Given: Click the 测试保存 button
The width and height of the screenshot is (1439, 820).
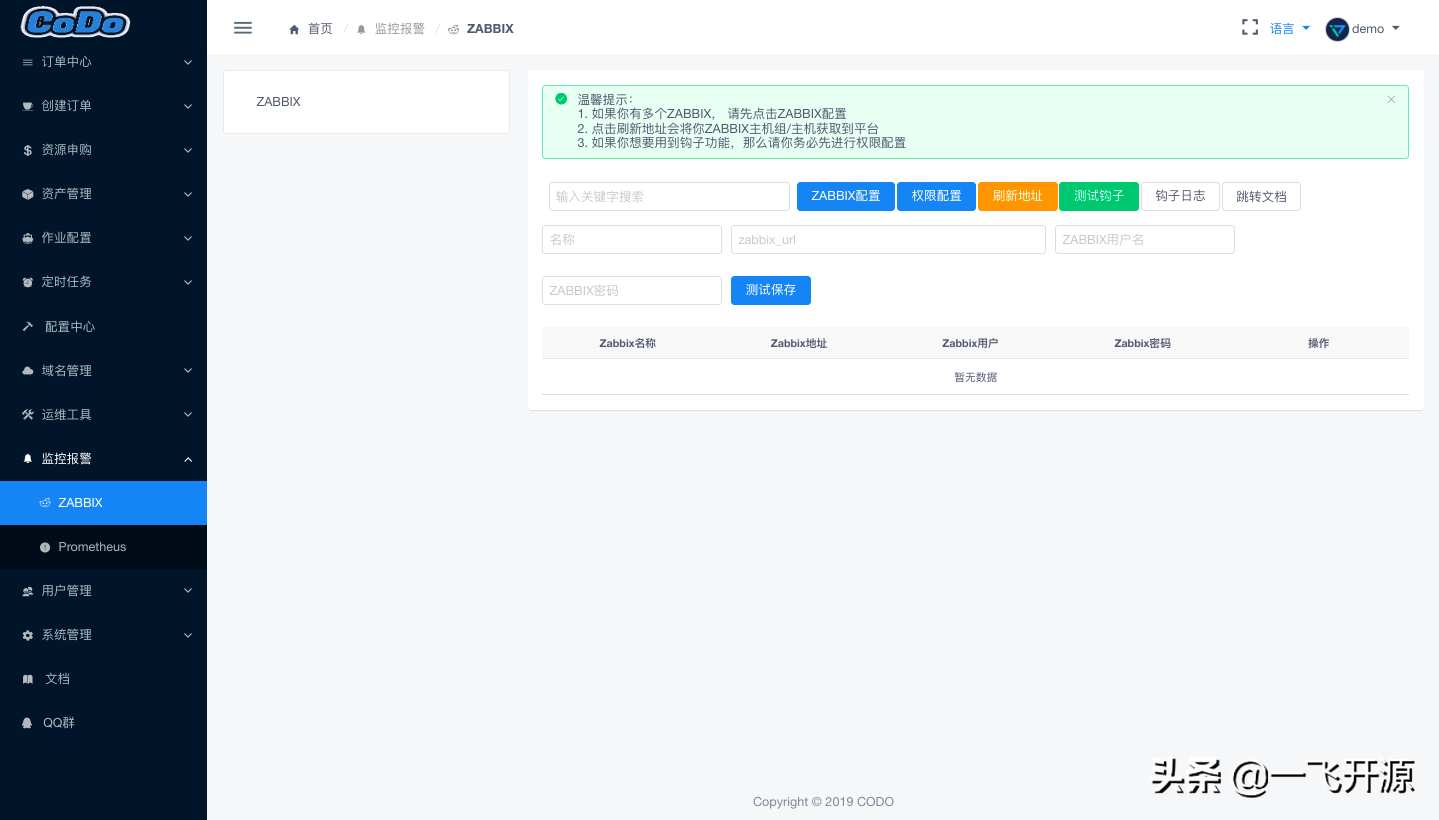Looking at the screenshot, I should click(x=771, y=290).
